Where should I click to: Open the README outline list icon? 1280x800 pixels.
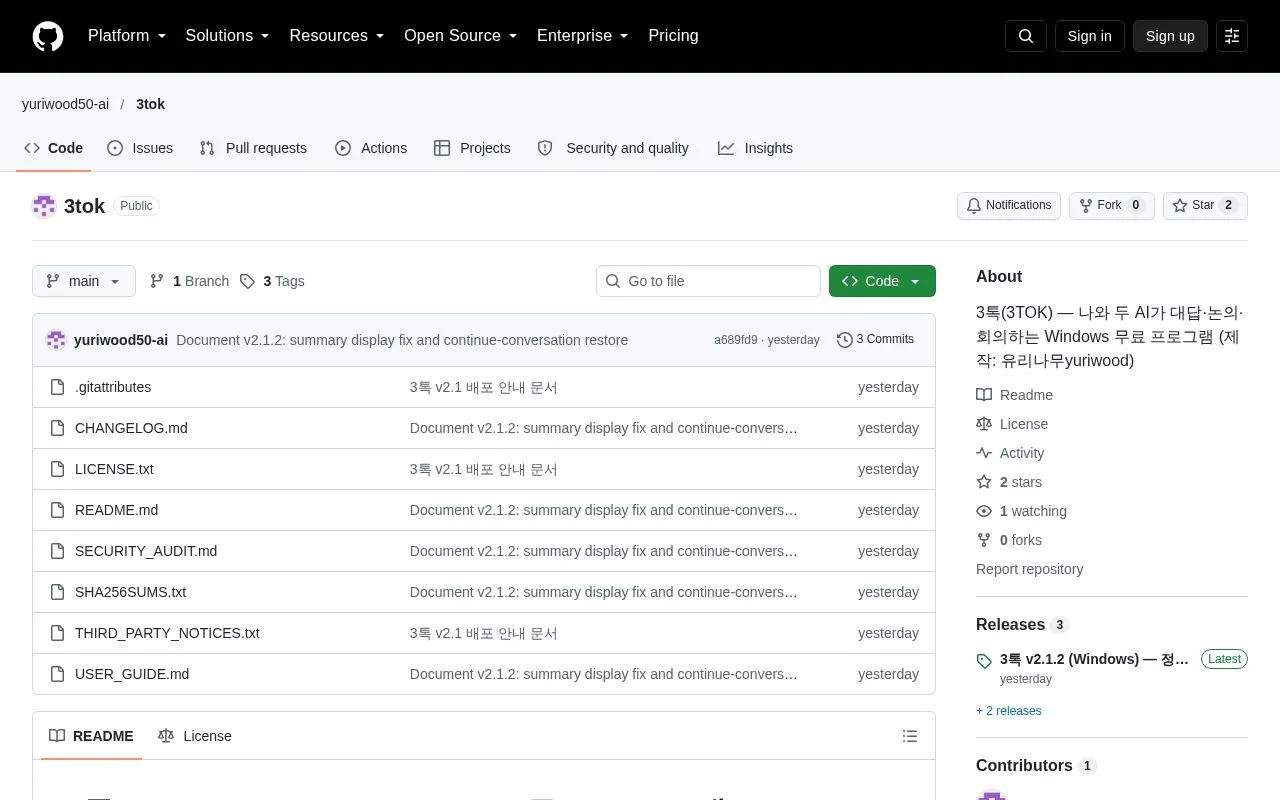(x=910, y=736)
